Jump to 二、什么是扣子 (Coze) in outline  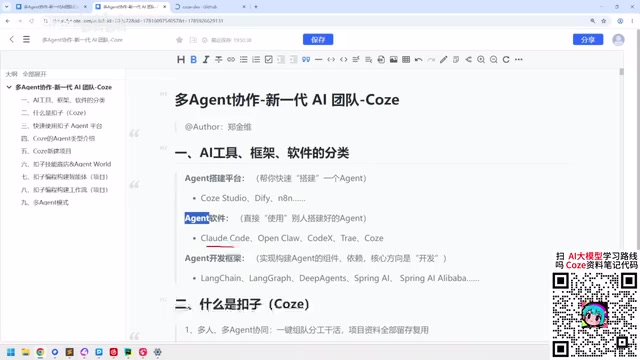point(53,113)
